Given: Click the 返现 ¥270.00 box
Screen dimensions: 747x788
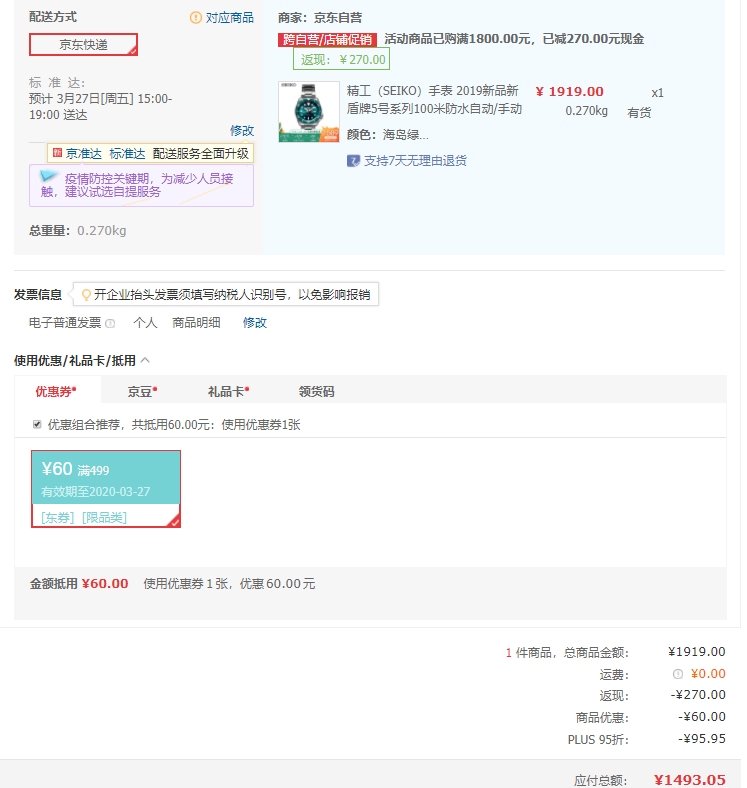Looking at the screenshot, I should [341, 59].
